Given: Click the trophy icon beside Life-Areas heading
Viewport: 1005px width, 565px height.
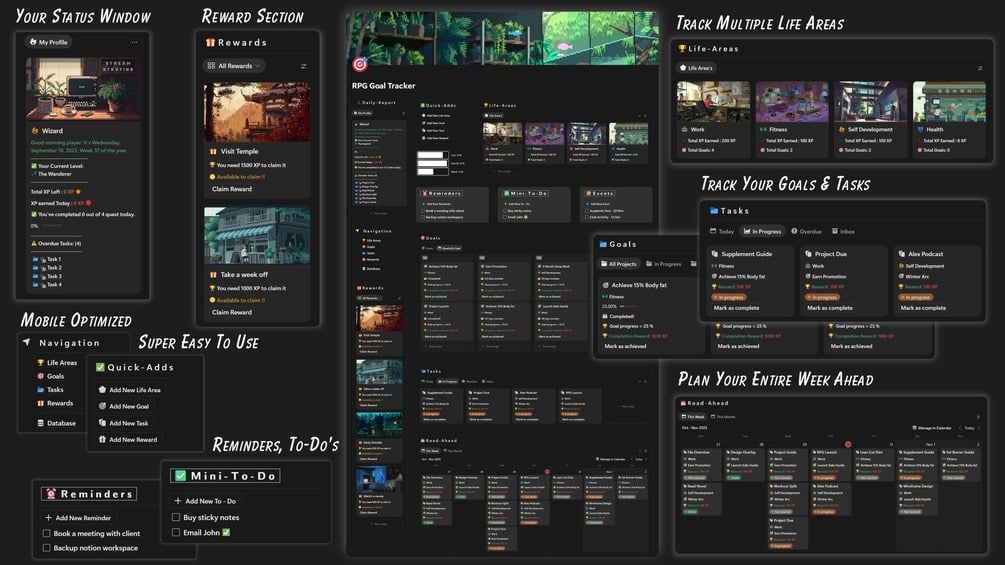Looking at the screenshot, I should (682, 49).
